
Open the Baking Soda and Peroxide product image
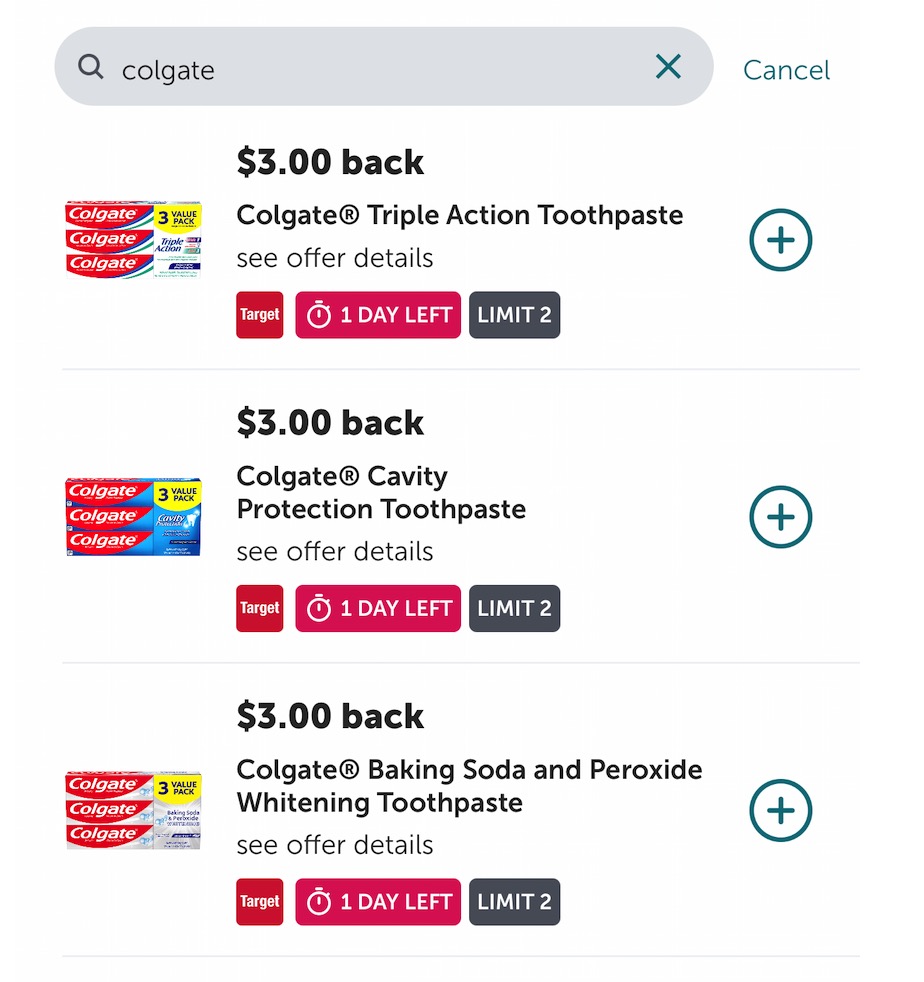tap(133, 810)
